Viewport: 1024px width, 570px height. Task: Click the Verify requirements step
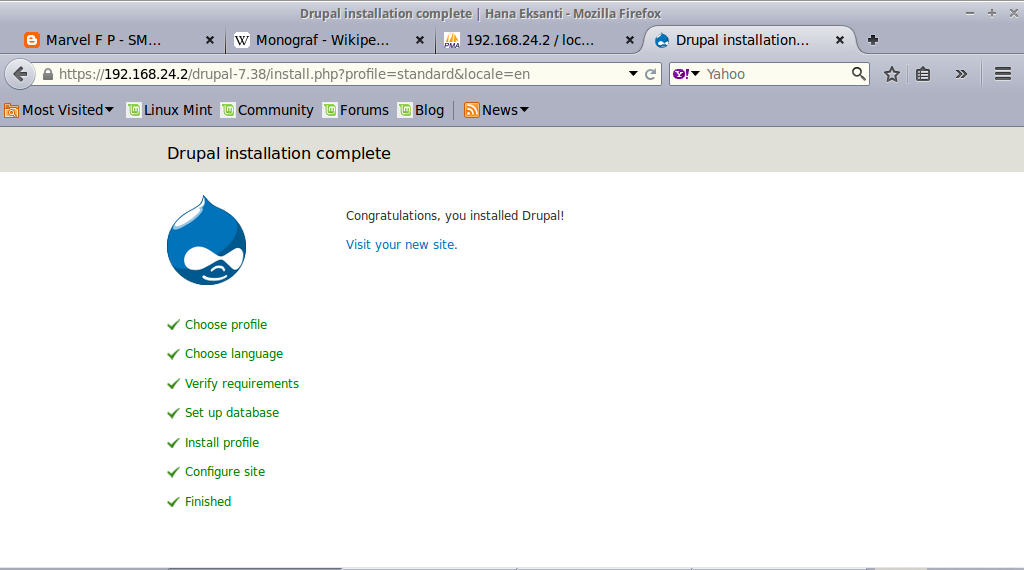pos(242,384)
